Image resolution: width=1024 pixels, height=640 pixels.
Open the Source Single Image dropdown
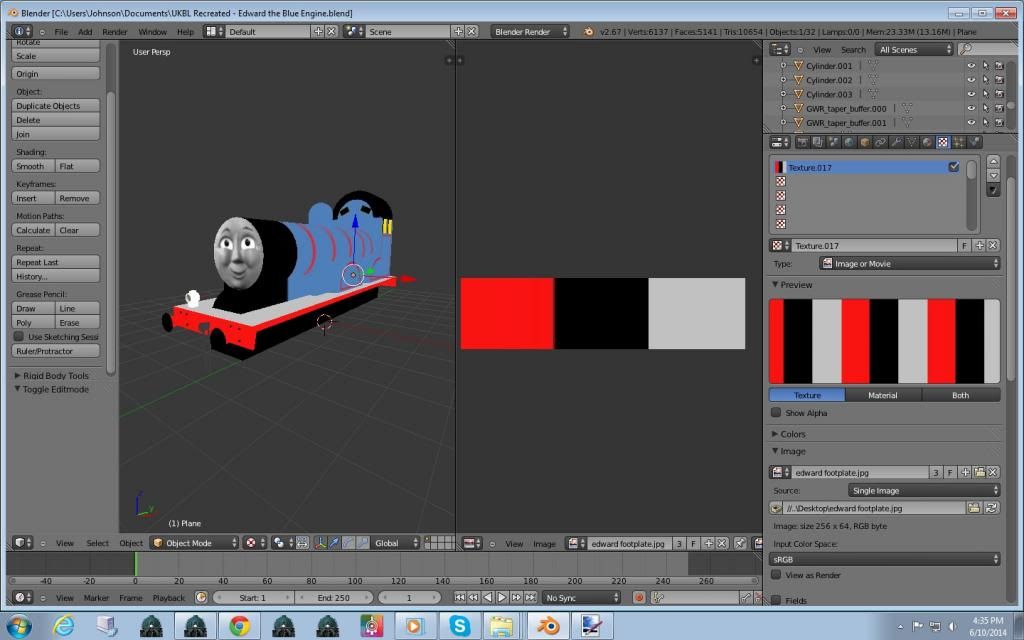tap(924, 490)
